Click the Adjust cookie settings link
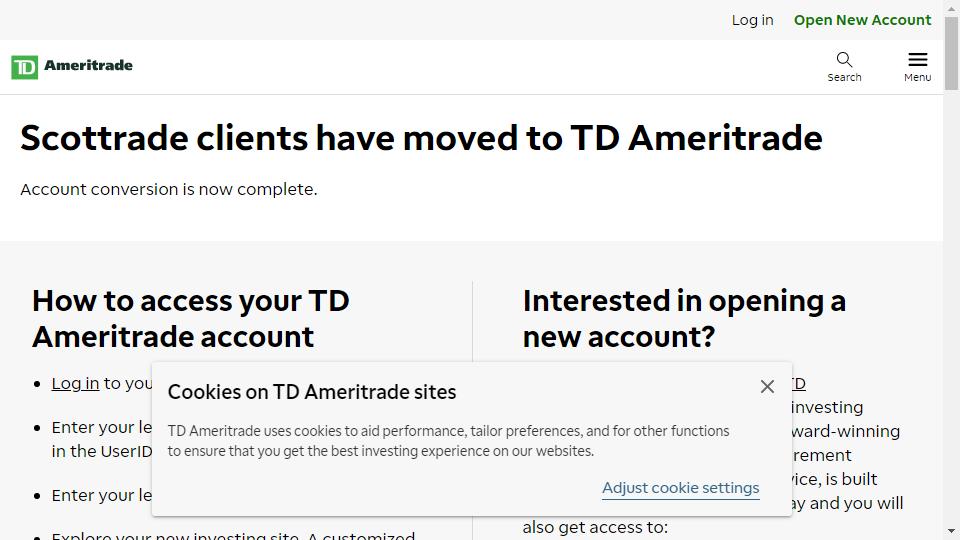This screenshot has width=960, height=540. 680,488
